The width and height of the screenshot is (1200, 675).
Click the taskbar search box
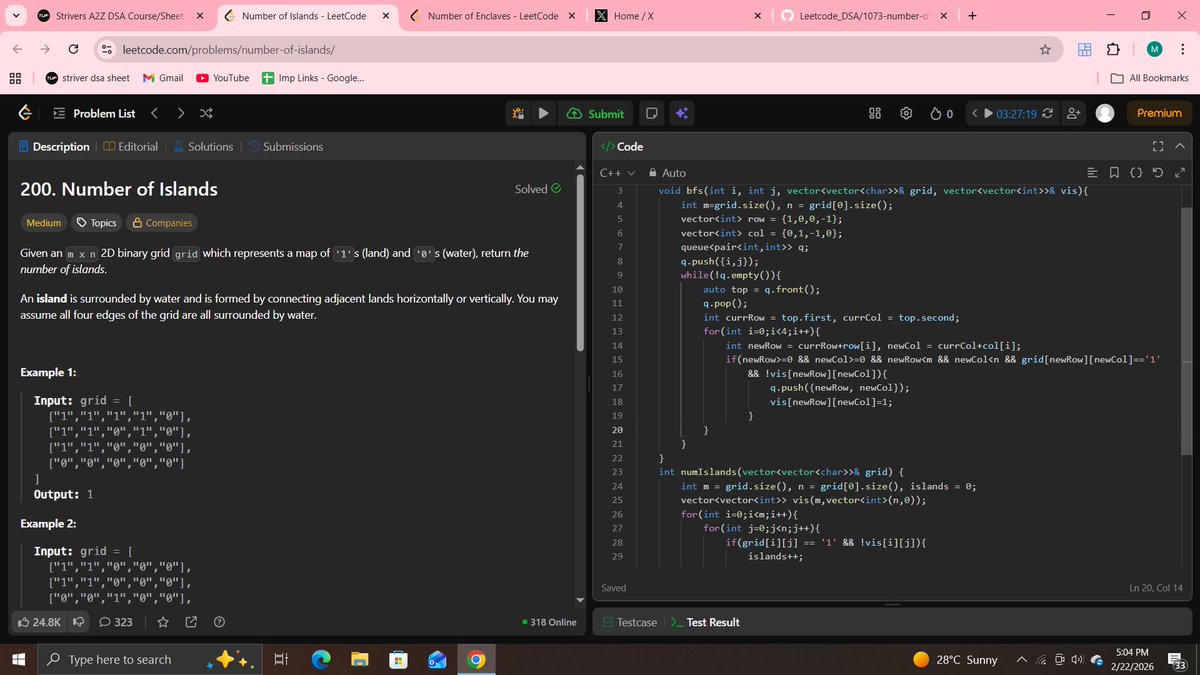click(150, 660)
